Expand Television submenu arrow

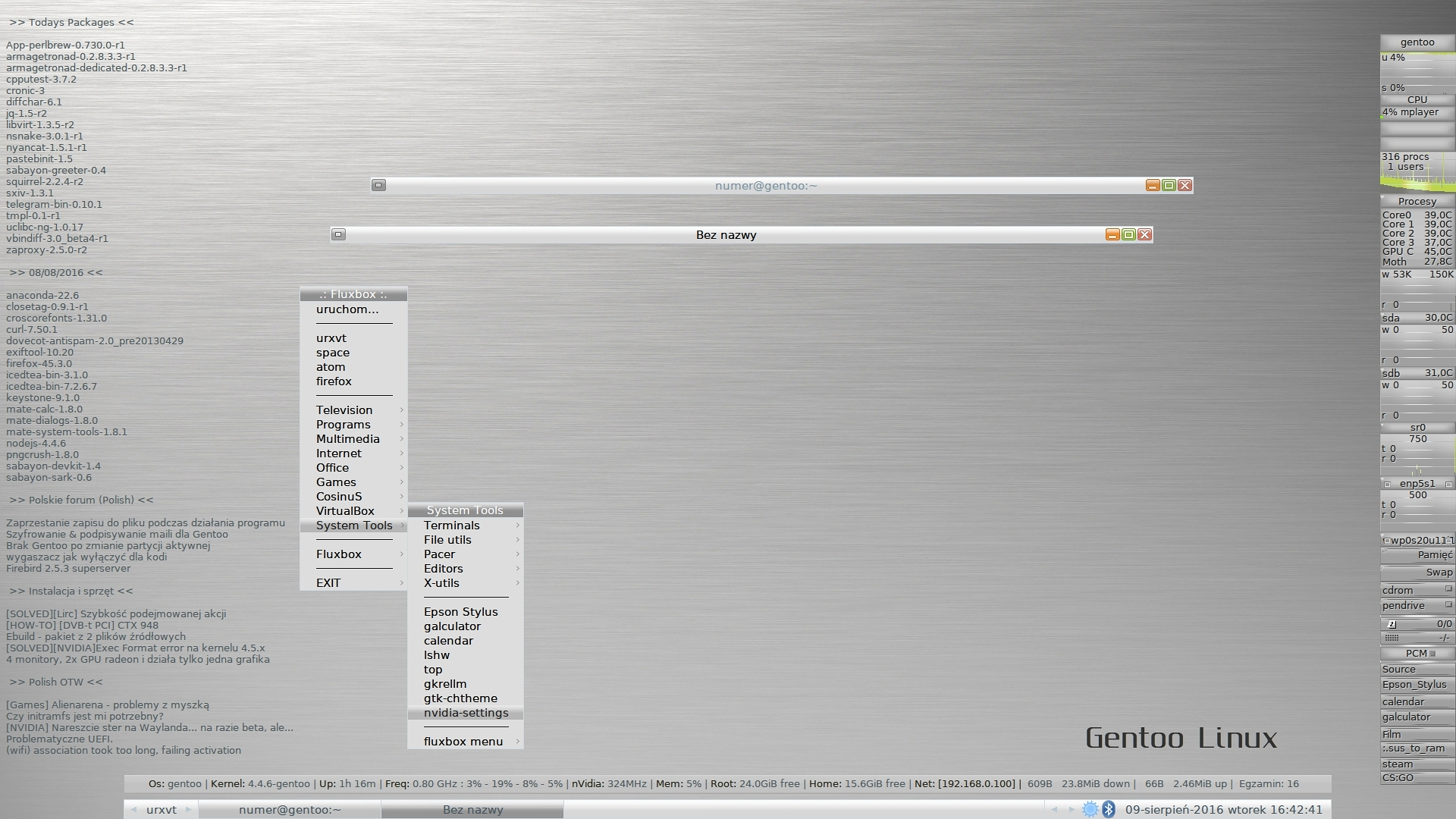pyautogui.click(x=401, y=409)
